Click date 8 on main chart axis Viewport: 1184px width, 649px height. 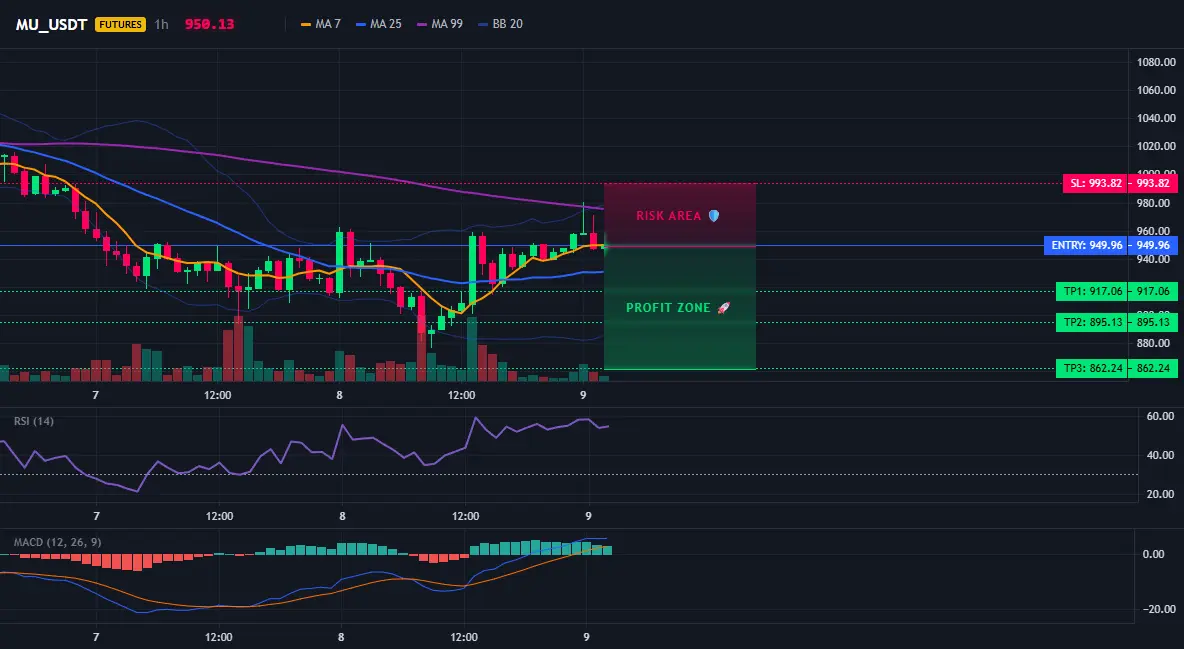tap(339, 395)
